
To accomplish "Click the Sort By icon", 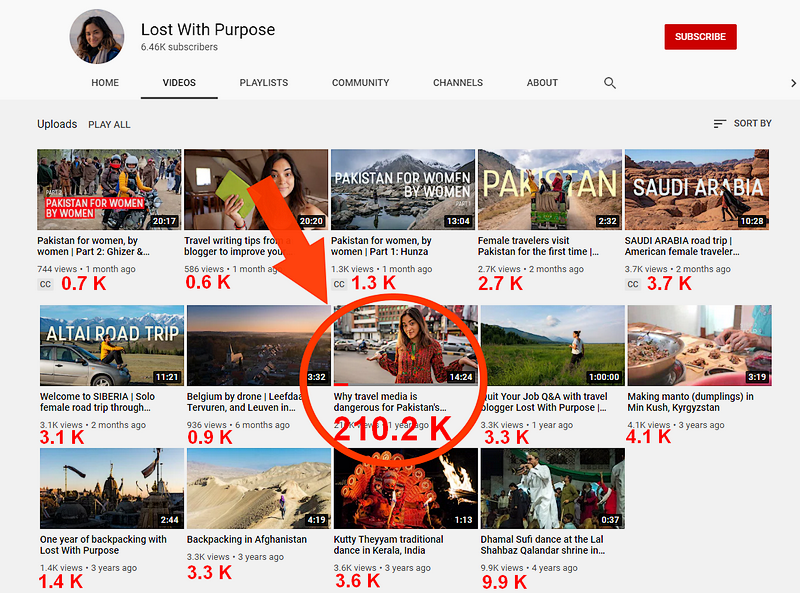I will [x=720, y=124].
